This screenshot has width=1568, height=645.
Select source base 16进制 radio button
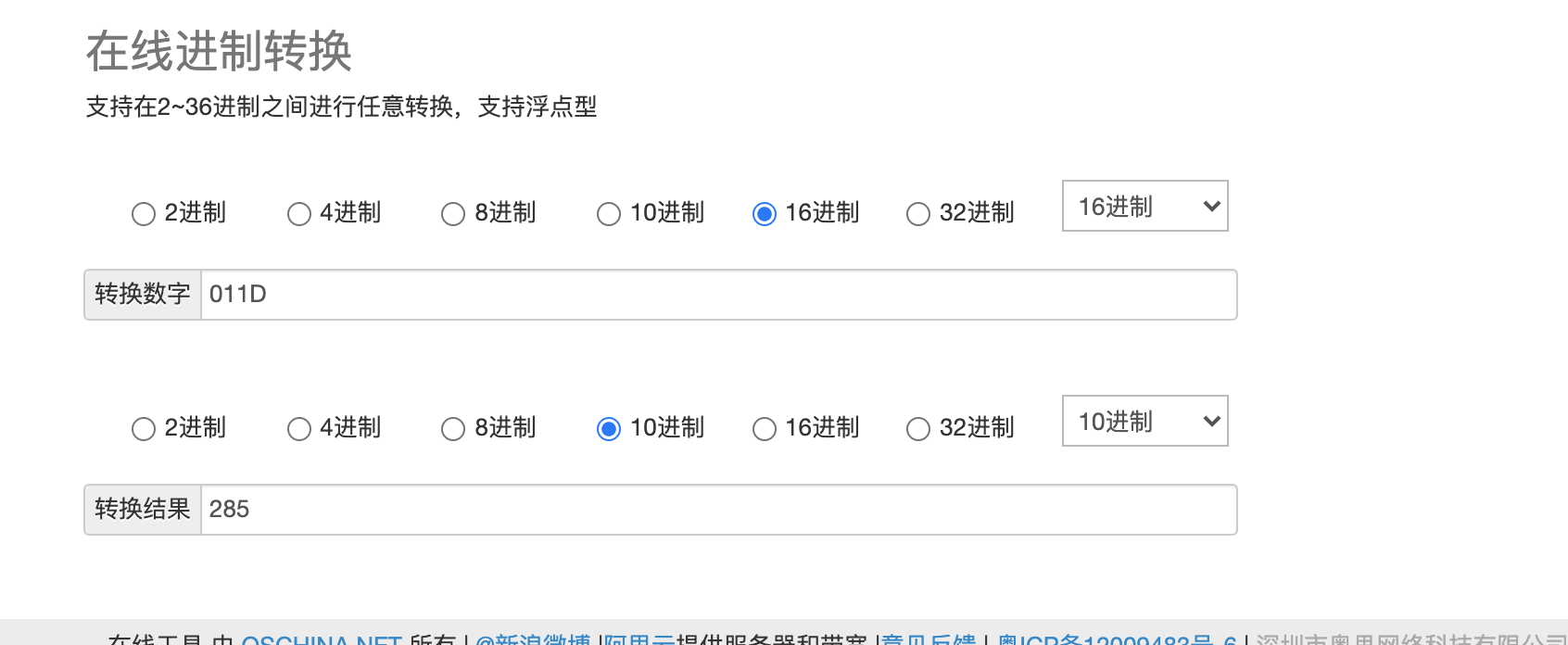(x=765, y=214)
